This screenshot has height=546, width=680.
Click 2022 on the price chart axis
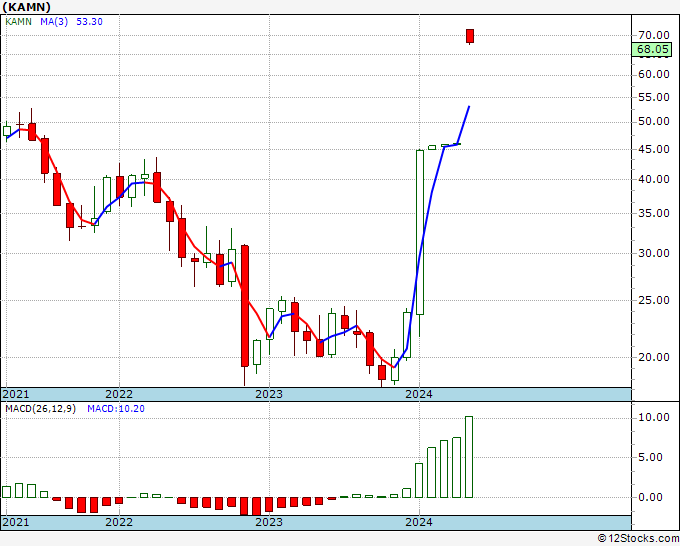point(119,394)
